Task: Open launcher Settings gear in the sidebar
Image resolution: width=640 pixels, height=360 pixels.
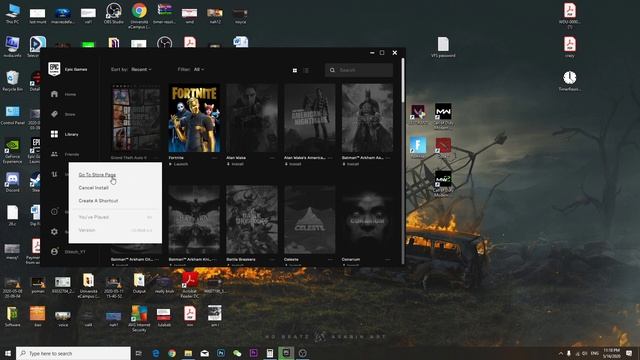Action: click(54, 231)
